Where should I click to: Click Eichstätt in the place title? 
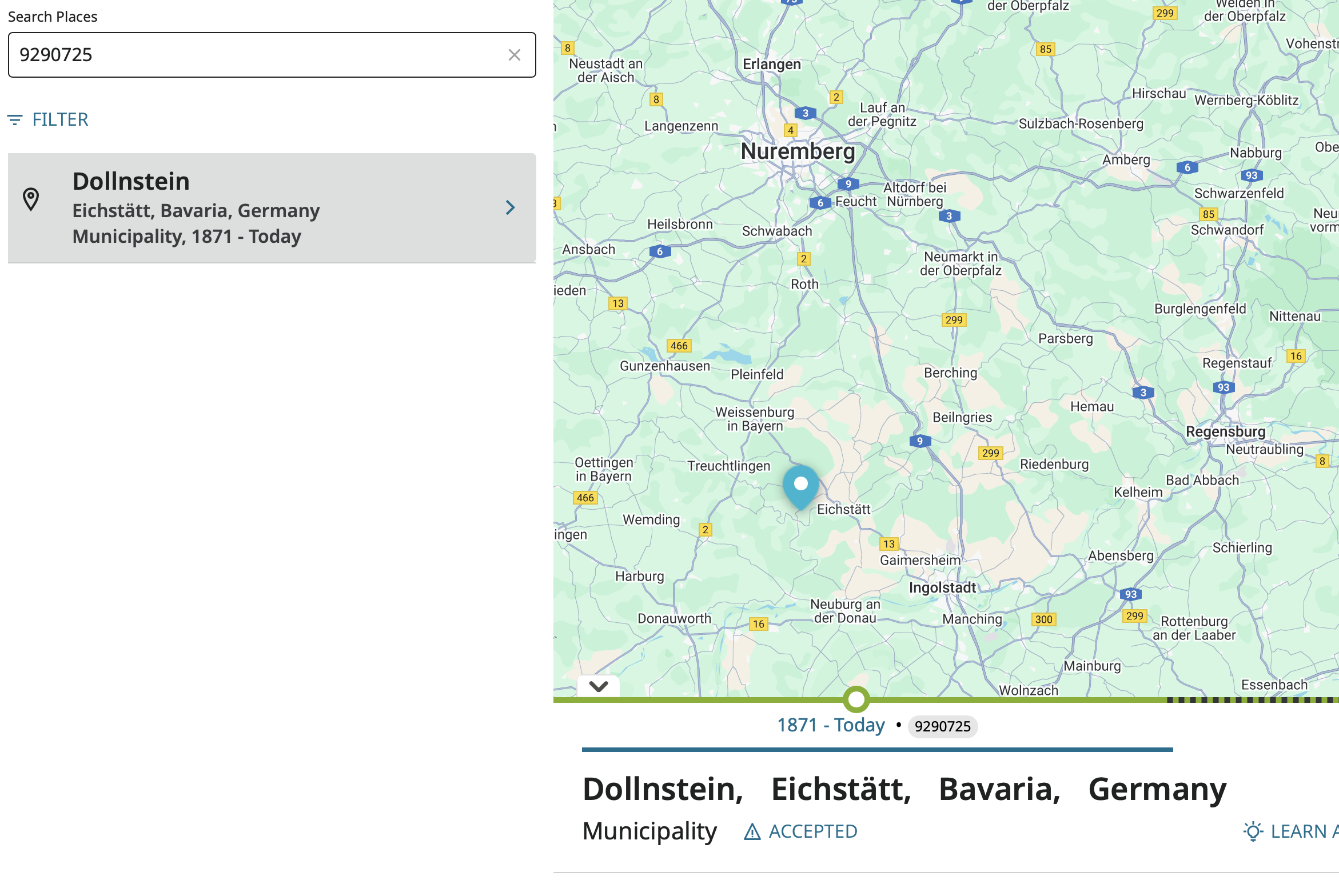click(840, 789)
